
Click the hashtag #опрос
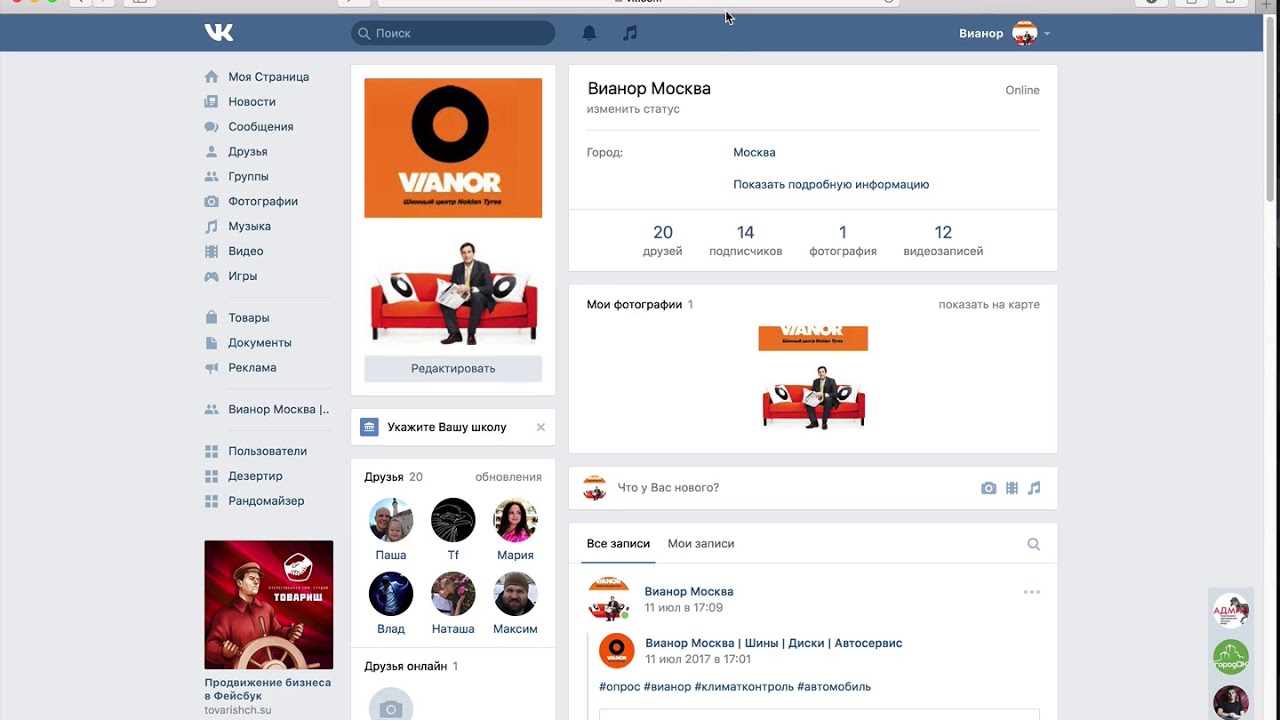[x=619, y=687]
